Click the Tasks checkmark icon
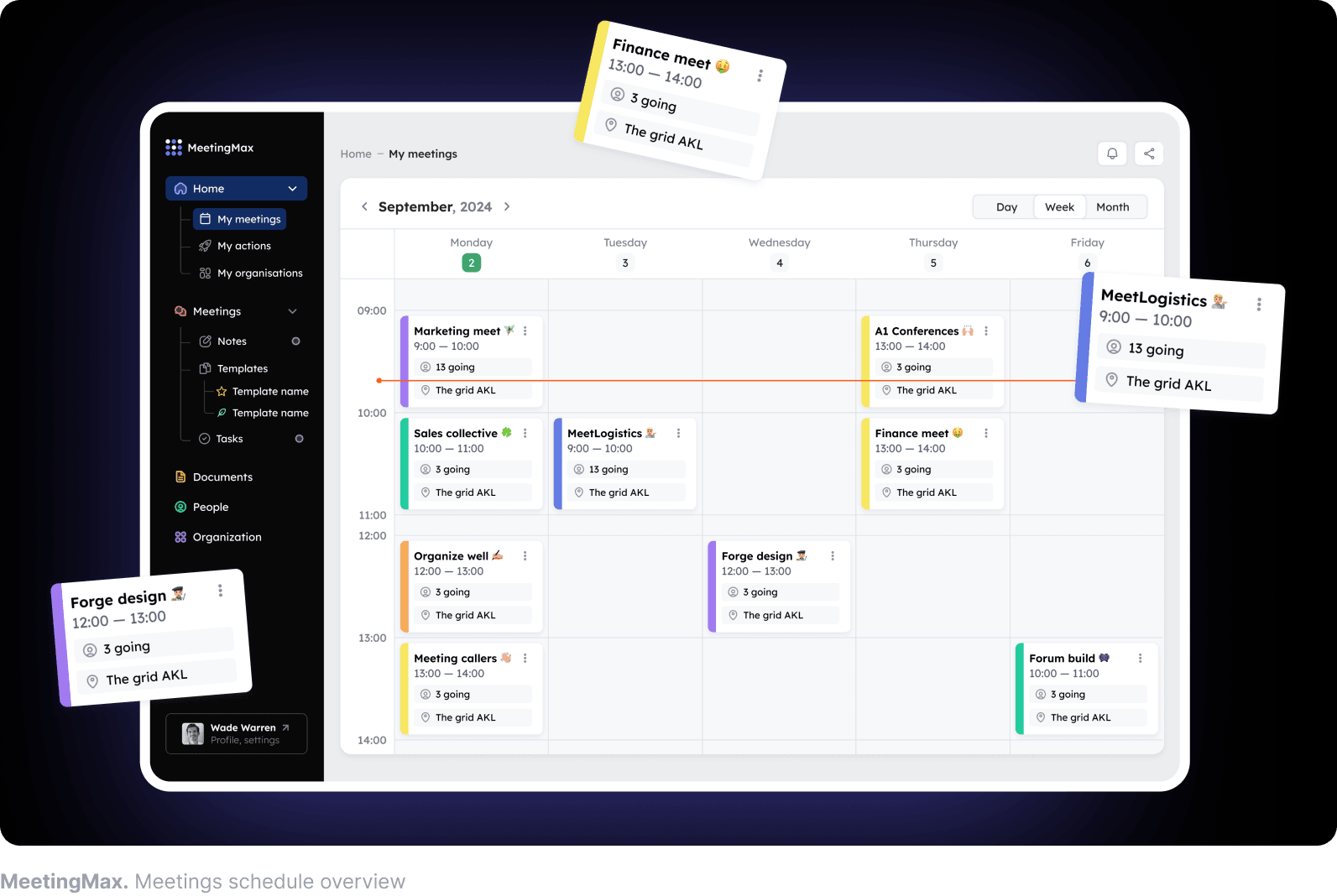Image resolution: width=1337 pixels, height=896 pixels. [x=204, y=439]
